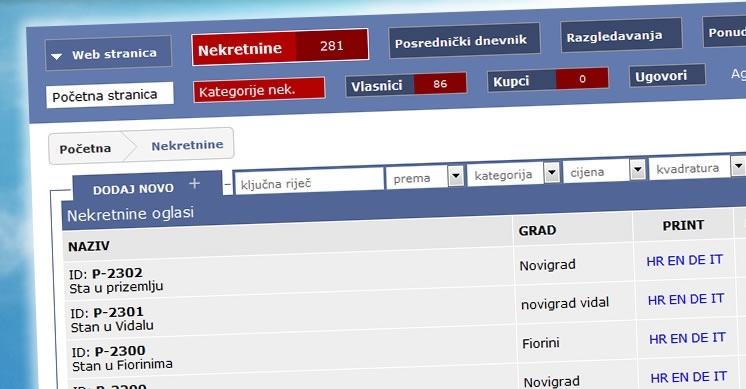Screen dimensions: 746x389
Task: Click the DODAJ NOVO tab
Action: 147,186
